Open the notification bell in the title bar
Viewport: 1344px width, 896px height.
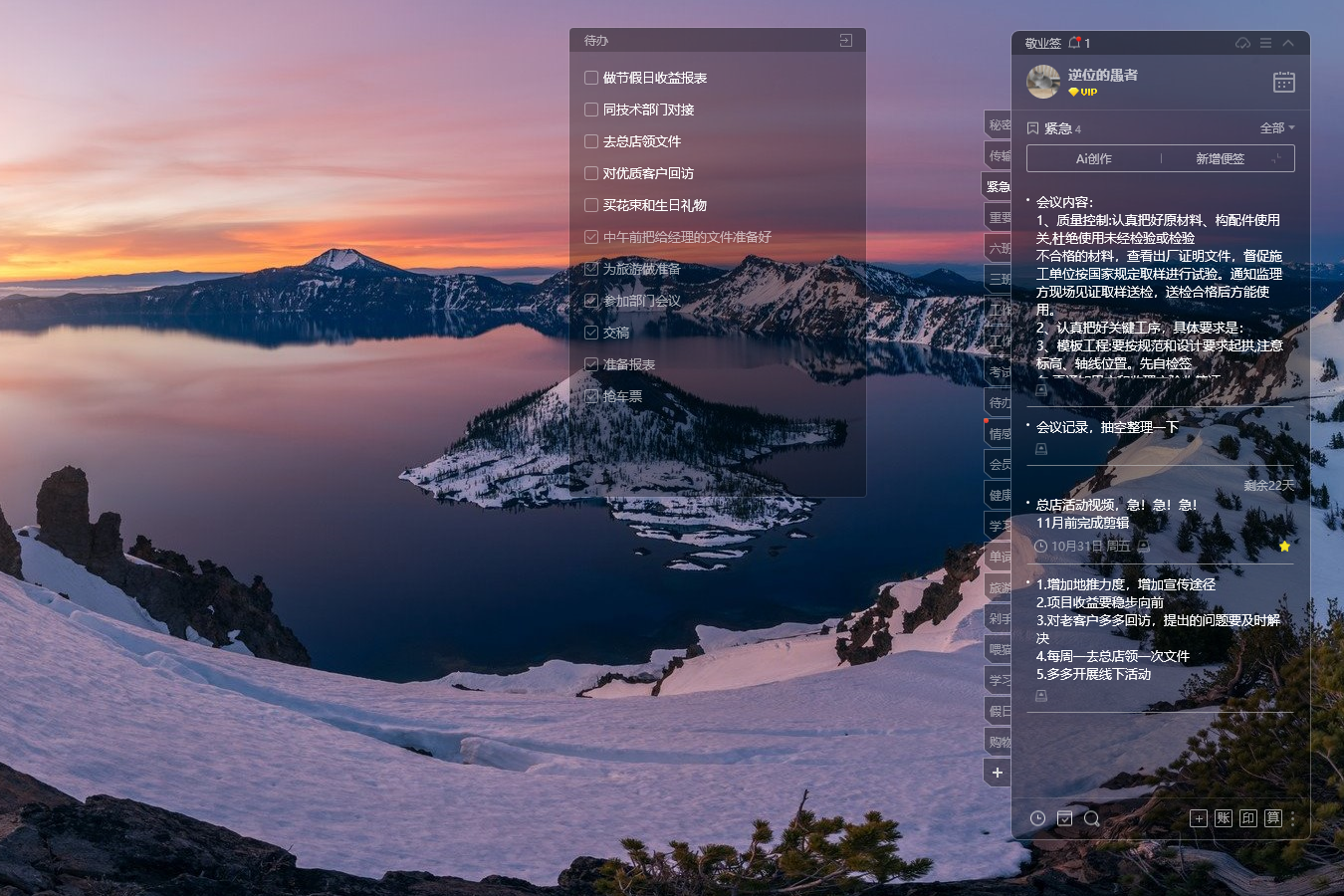pyautogui.click(x=1074, y=43)
